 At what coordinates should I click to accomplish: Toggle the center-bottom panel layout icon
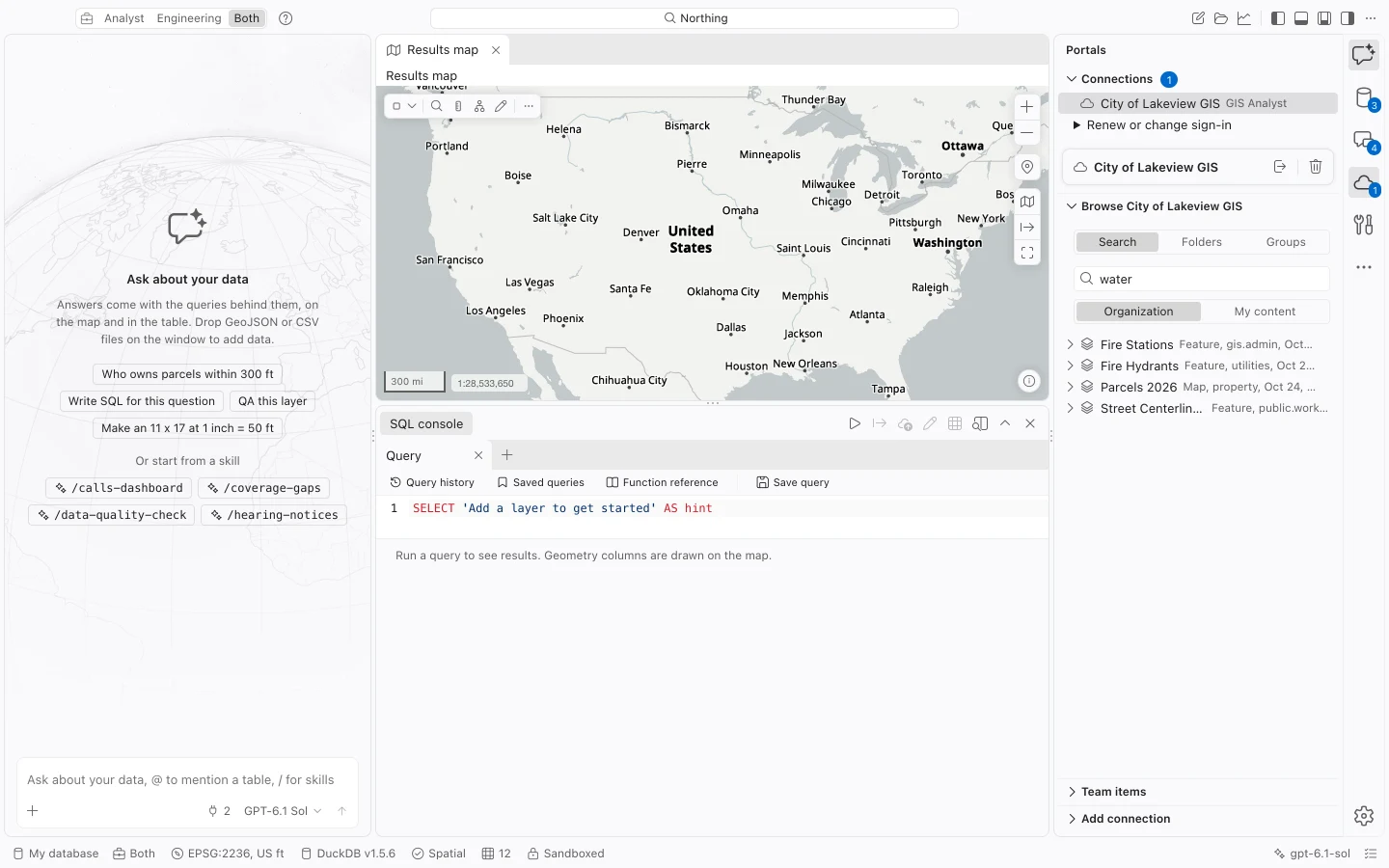point(1324,18)
